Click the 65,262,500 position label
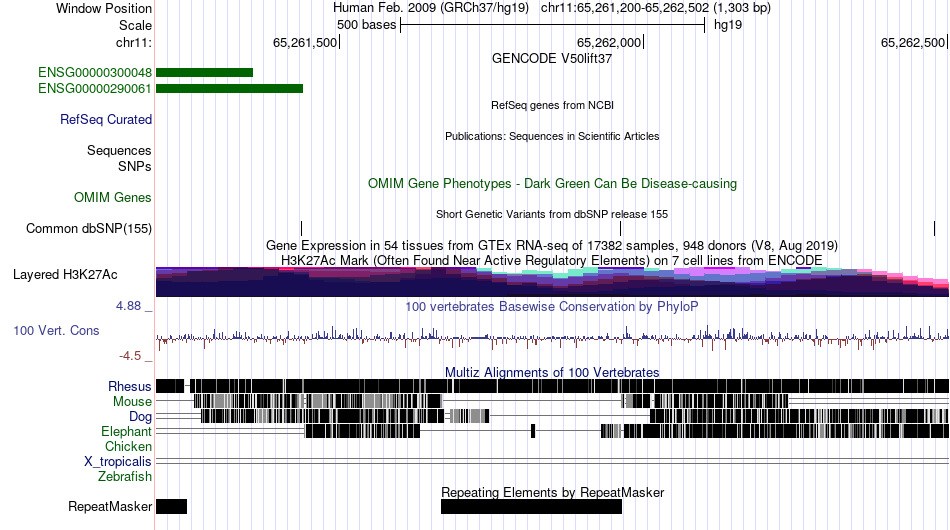The height and width of the screenshot is (530, 950). pyautogui.click(x=913, y=42)
